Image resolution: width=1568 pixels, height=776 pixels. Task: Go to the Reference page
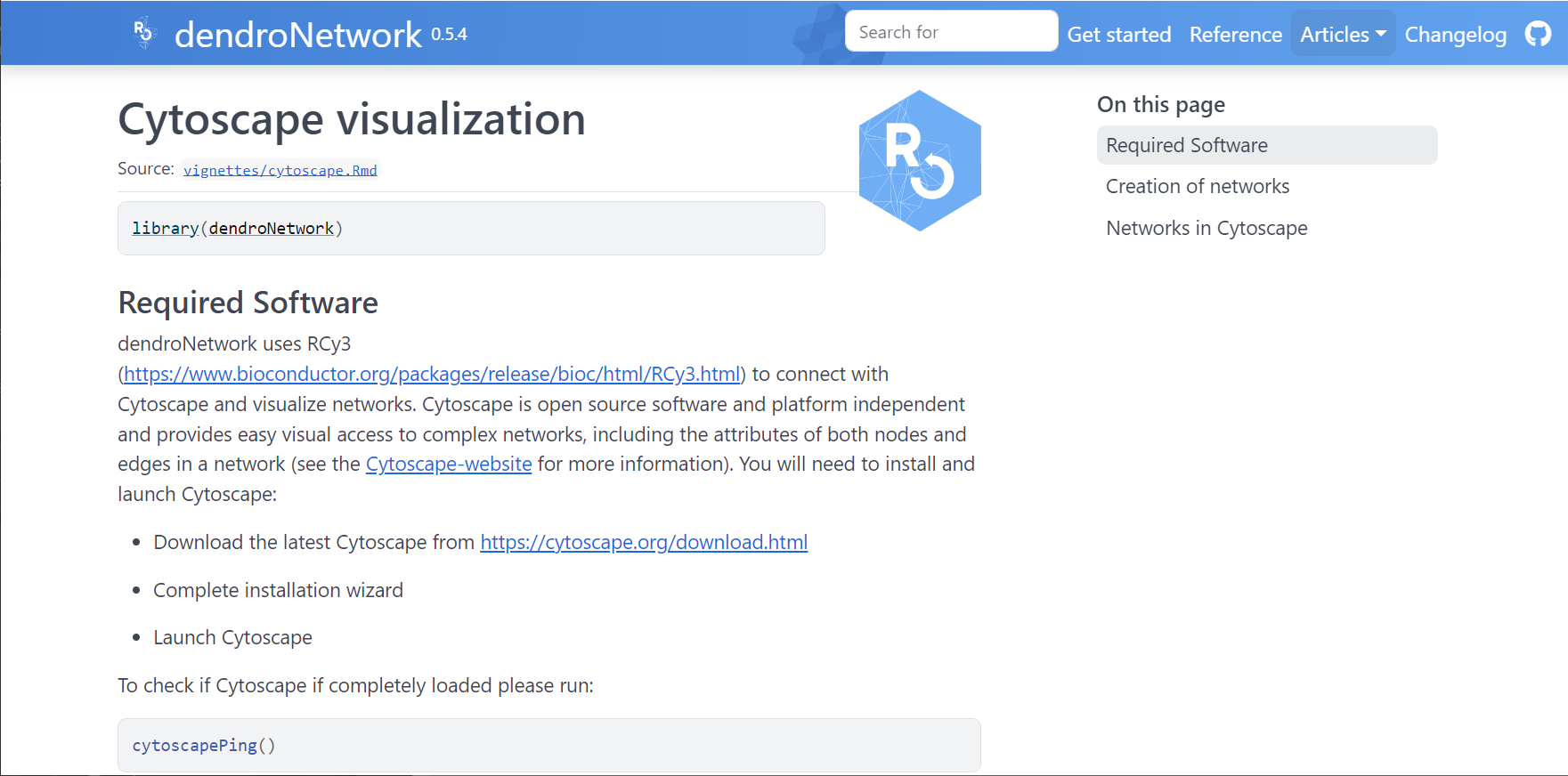tap(1235, 34)
